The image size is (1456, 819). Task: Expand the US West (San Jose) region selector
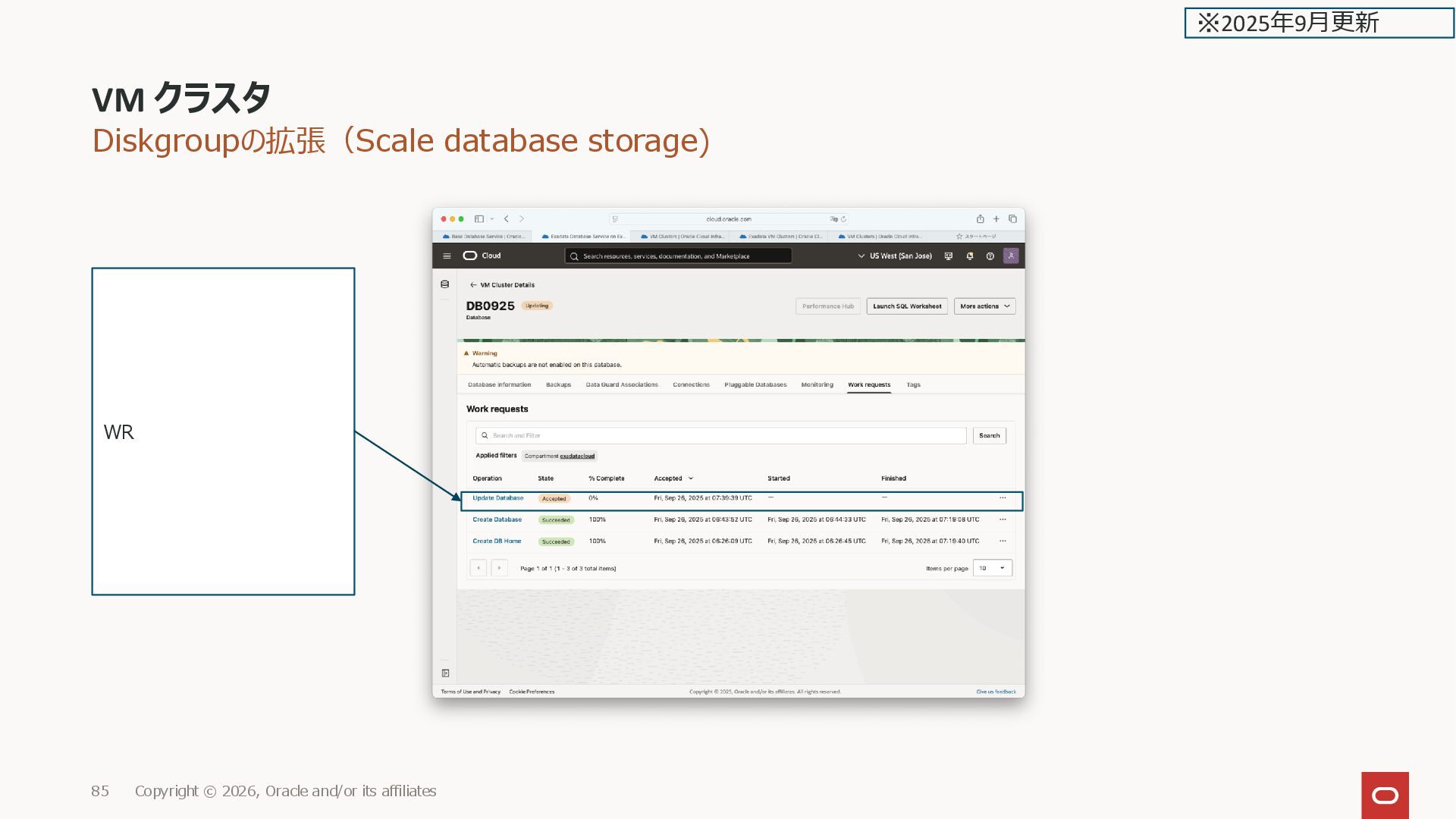coord(895,256)
